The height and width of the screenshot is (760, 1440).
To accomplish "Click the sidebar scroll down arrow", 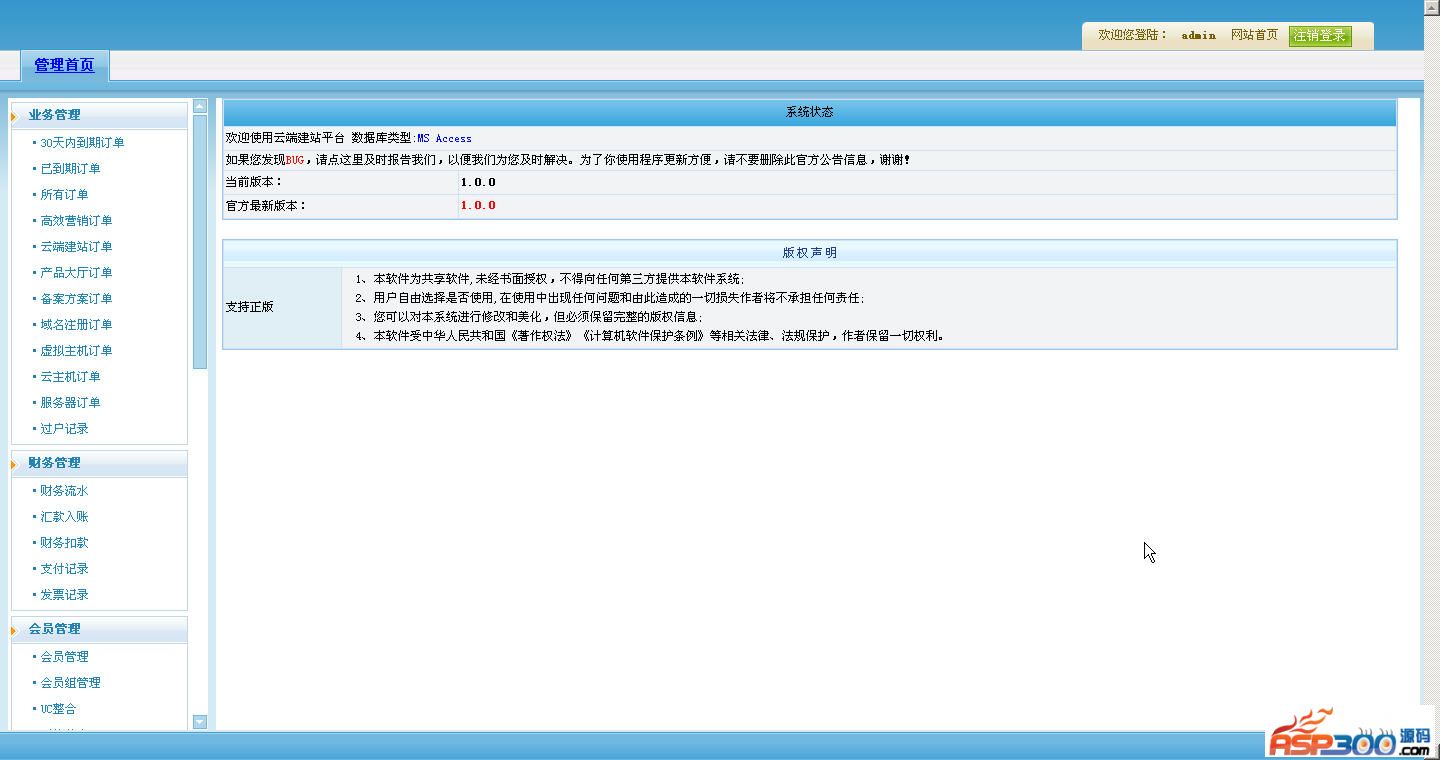I will (x=200, y=721).
